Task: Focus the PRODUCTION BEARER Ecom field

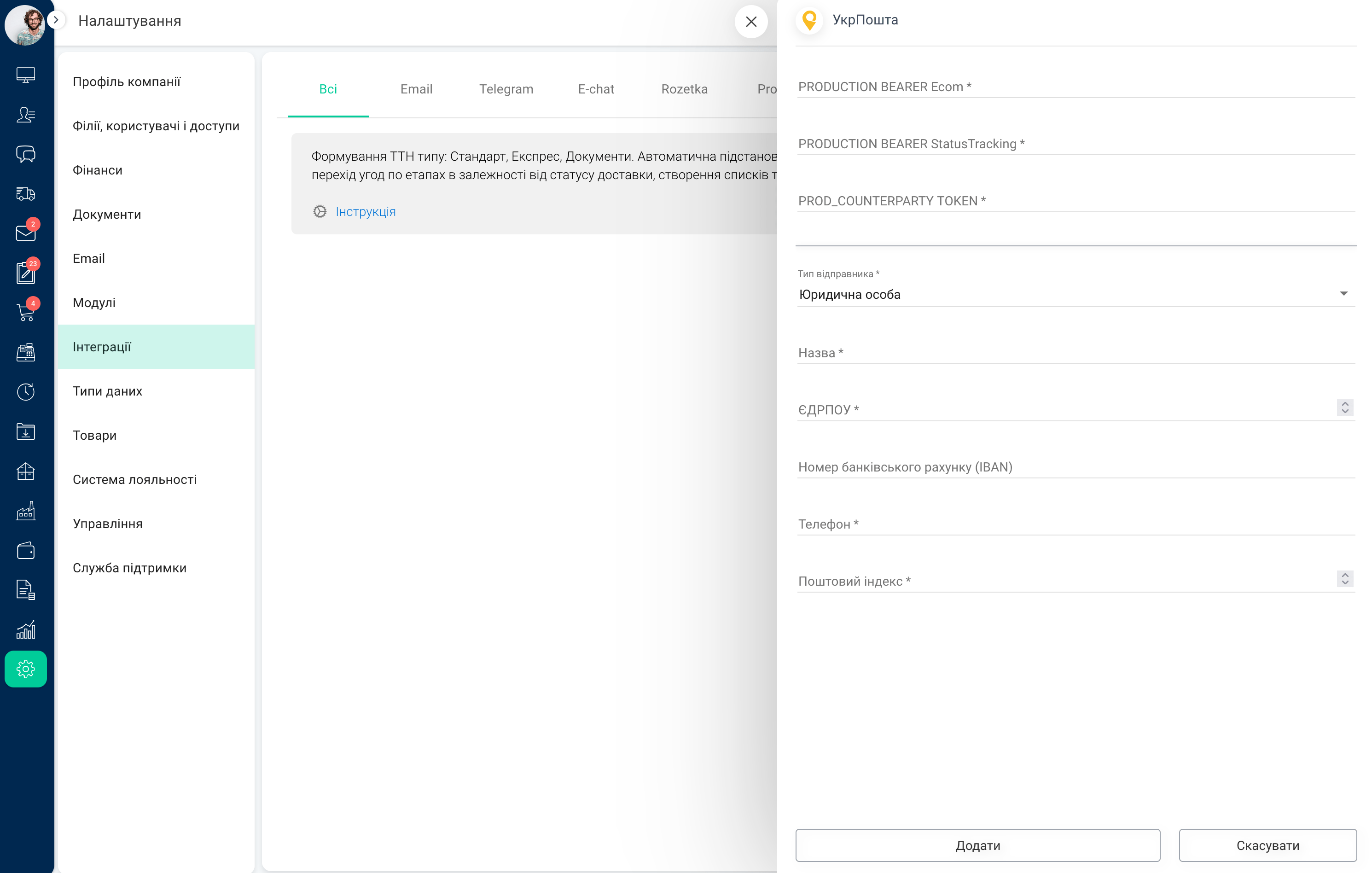Action: [x=1075, y=87]
